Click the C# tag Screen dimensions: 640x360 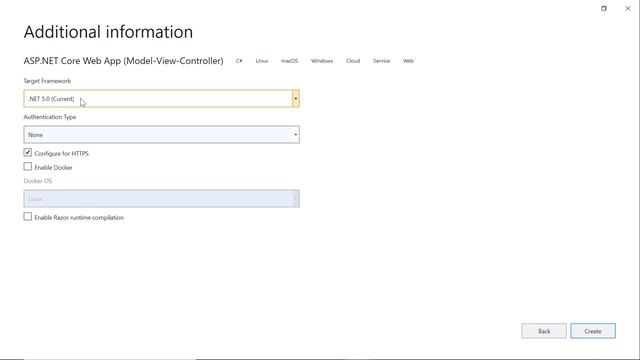tap(239, 61)
